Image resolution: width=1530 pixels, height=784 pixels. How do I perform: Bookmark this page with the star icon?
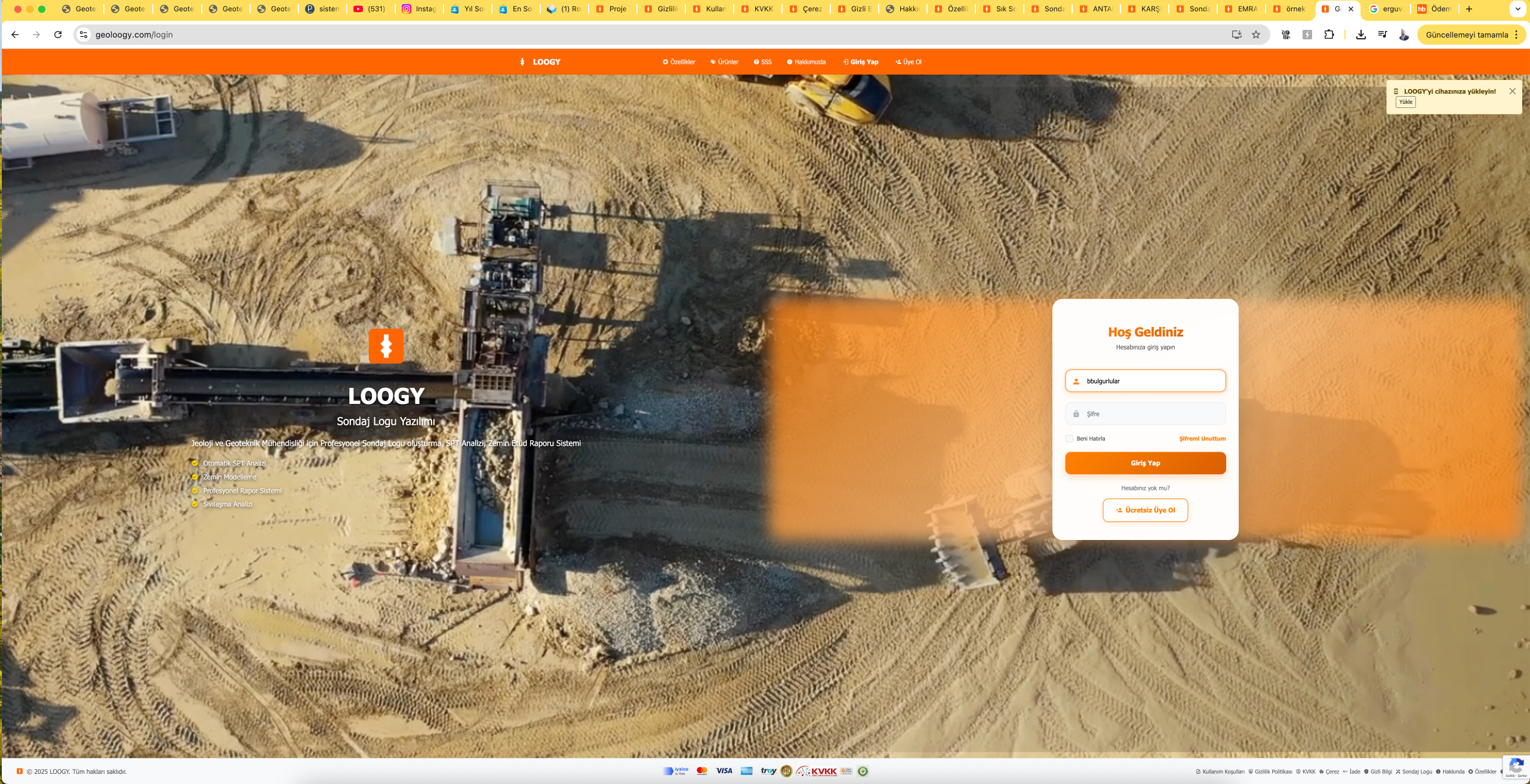click(x=1256, y=35)
